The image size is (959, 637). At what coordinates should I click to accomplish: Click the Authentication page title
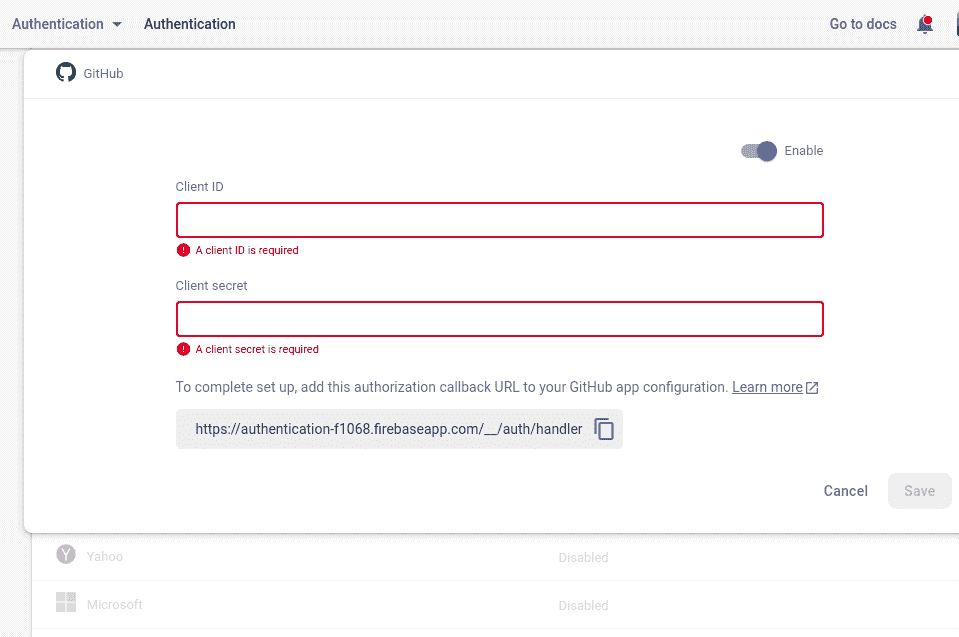(x=190, y=24)
